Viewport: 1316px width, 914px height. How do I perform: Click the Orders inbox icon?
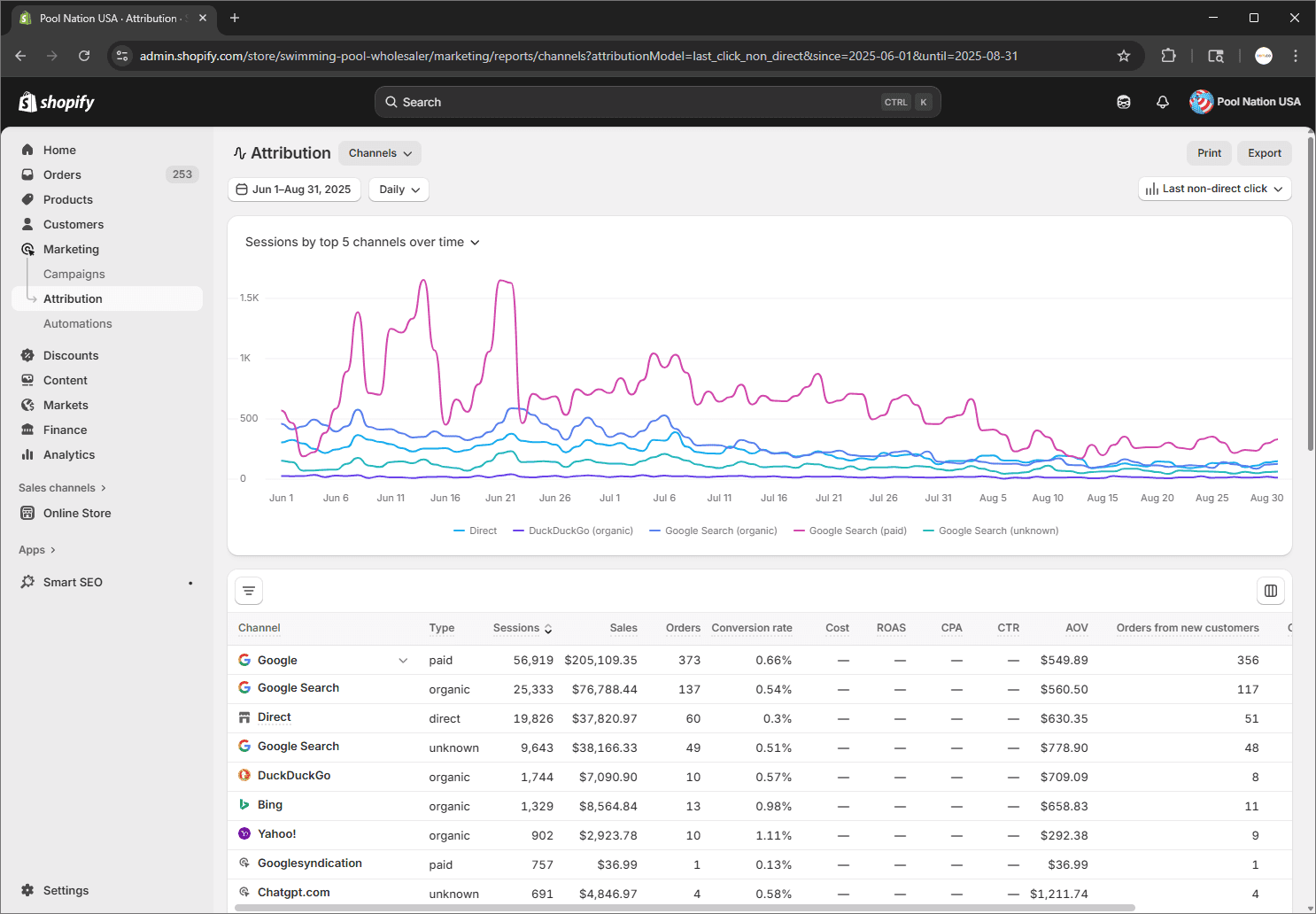27,174
